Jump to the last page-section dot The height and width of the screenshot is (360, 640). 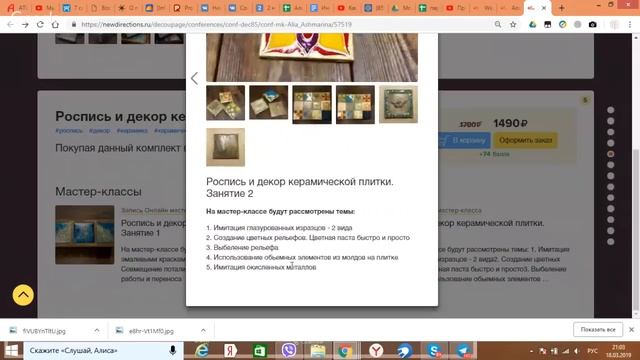click(x=611, y=242)
